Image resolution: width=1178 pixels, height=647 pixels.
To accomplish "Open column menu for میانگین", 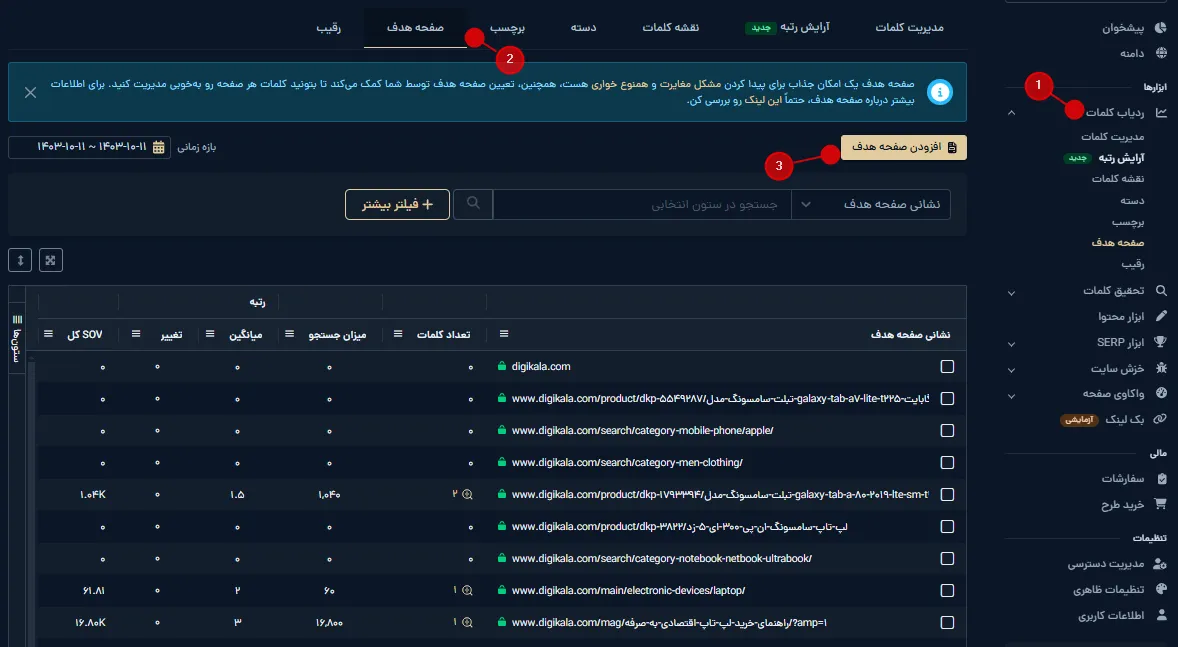I will [x=210, y=334].
